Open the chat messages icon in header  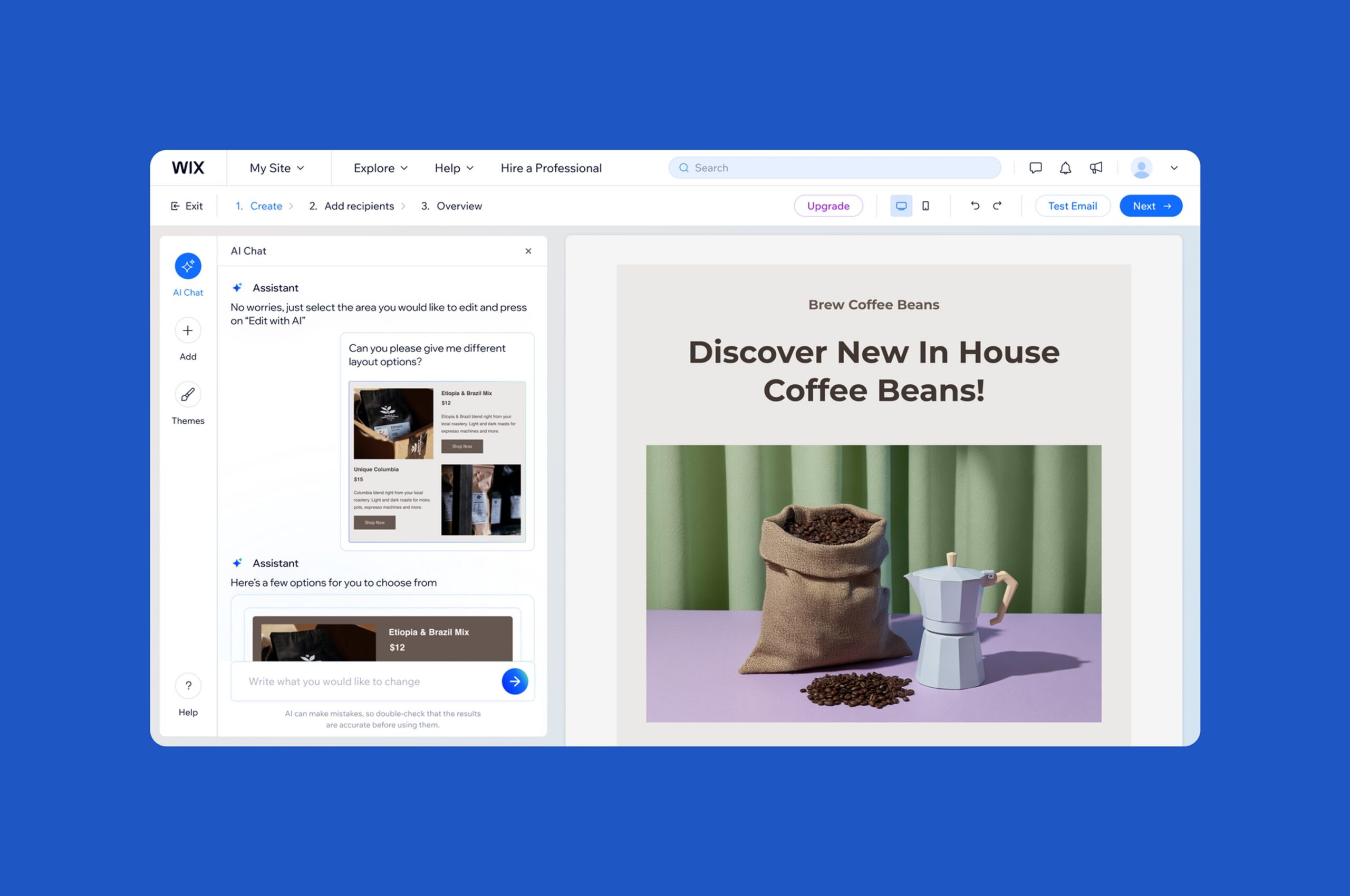coord(1035,168)
